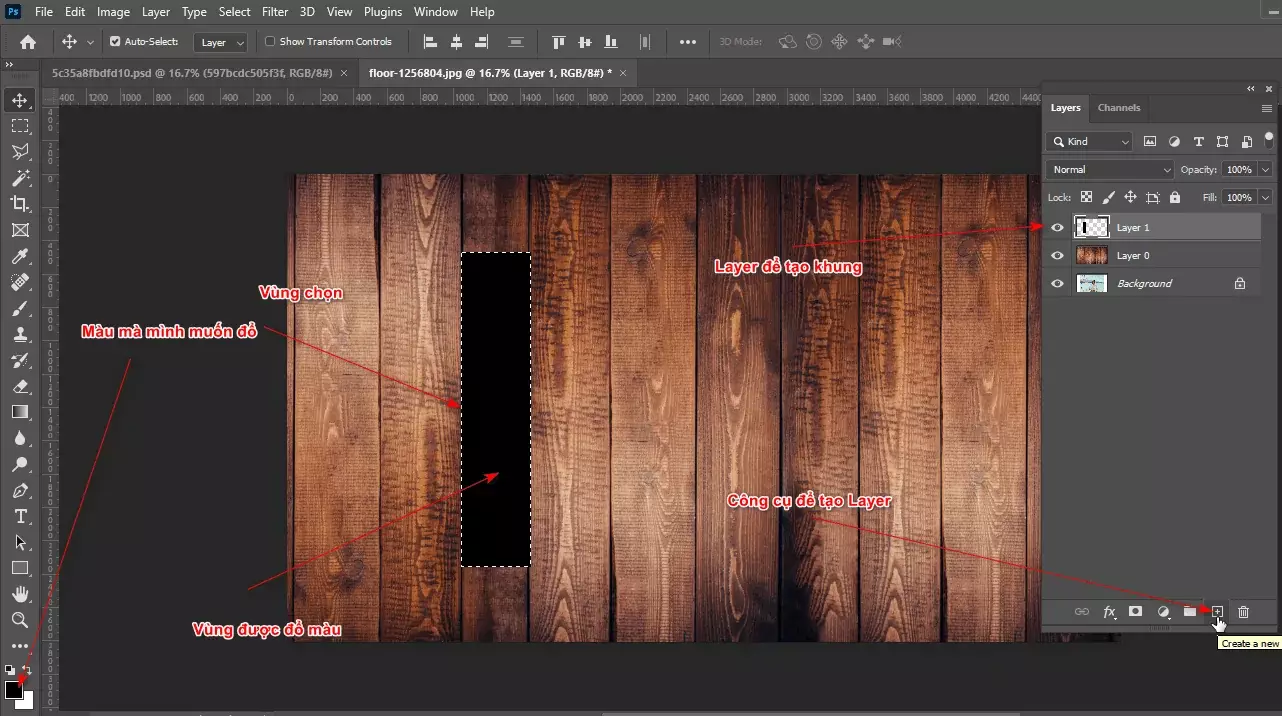Open the Filter menu
Screen dimensions: 1282x716
point(275,11)
